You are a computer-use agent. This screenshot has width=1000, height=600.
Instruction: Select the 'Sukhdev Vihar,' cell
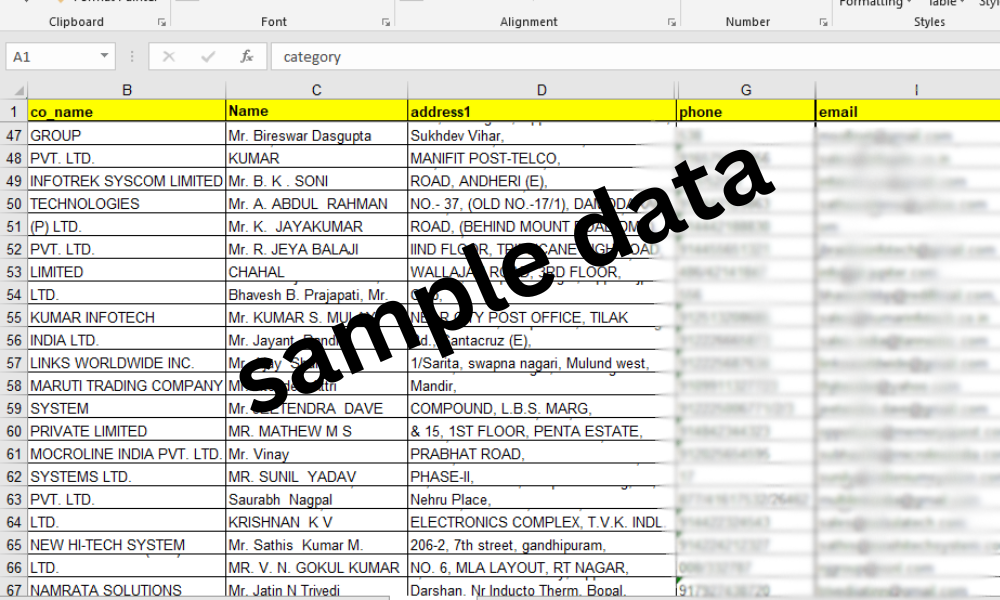pyautogui.click(x=541, y=135)
